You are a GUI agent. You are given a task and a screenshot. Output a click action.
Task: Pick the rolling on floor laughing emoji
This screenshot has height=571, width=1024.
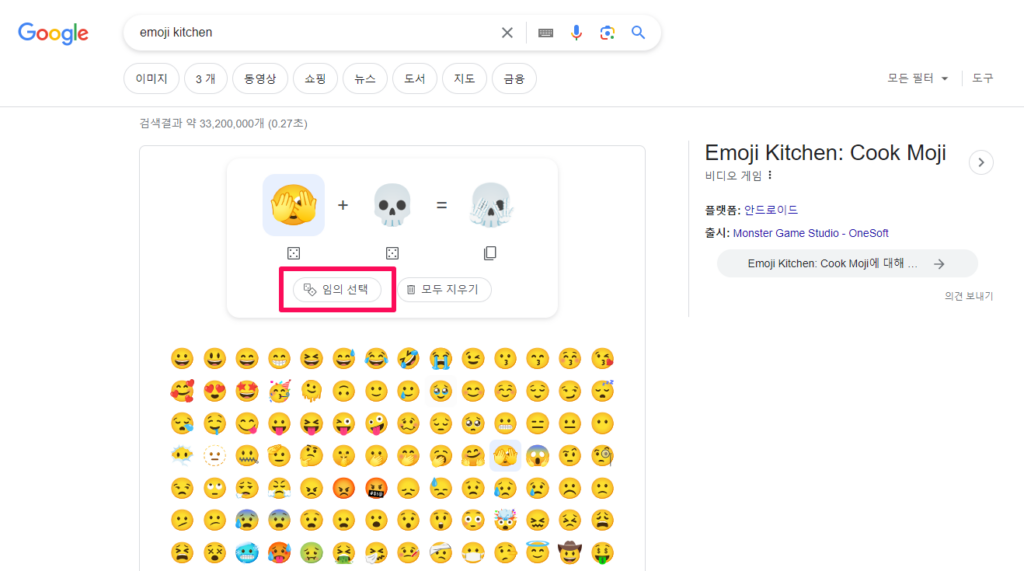coord(408,359)
